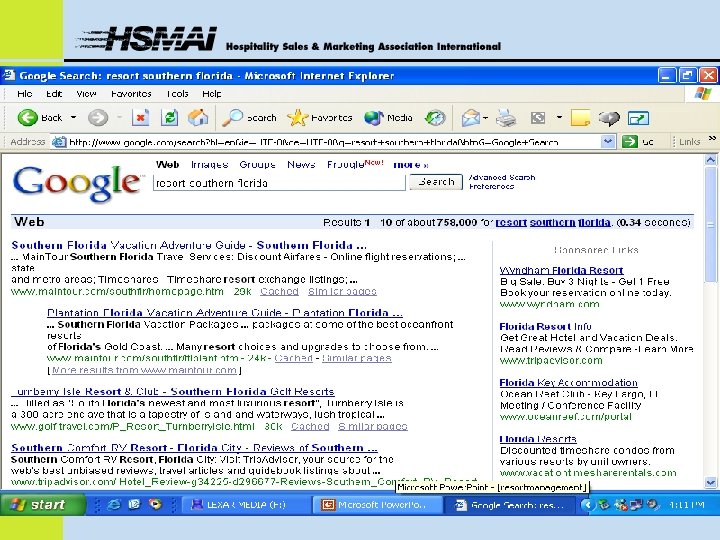The width and height of the screenshot is (720, 540).
Task: Click the Discuss speech bubble icon
Action: 609,118
